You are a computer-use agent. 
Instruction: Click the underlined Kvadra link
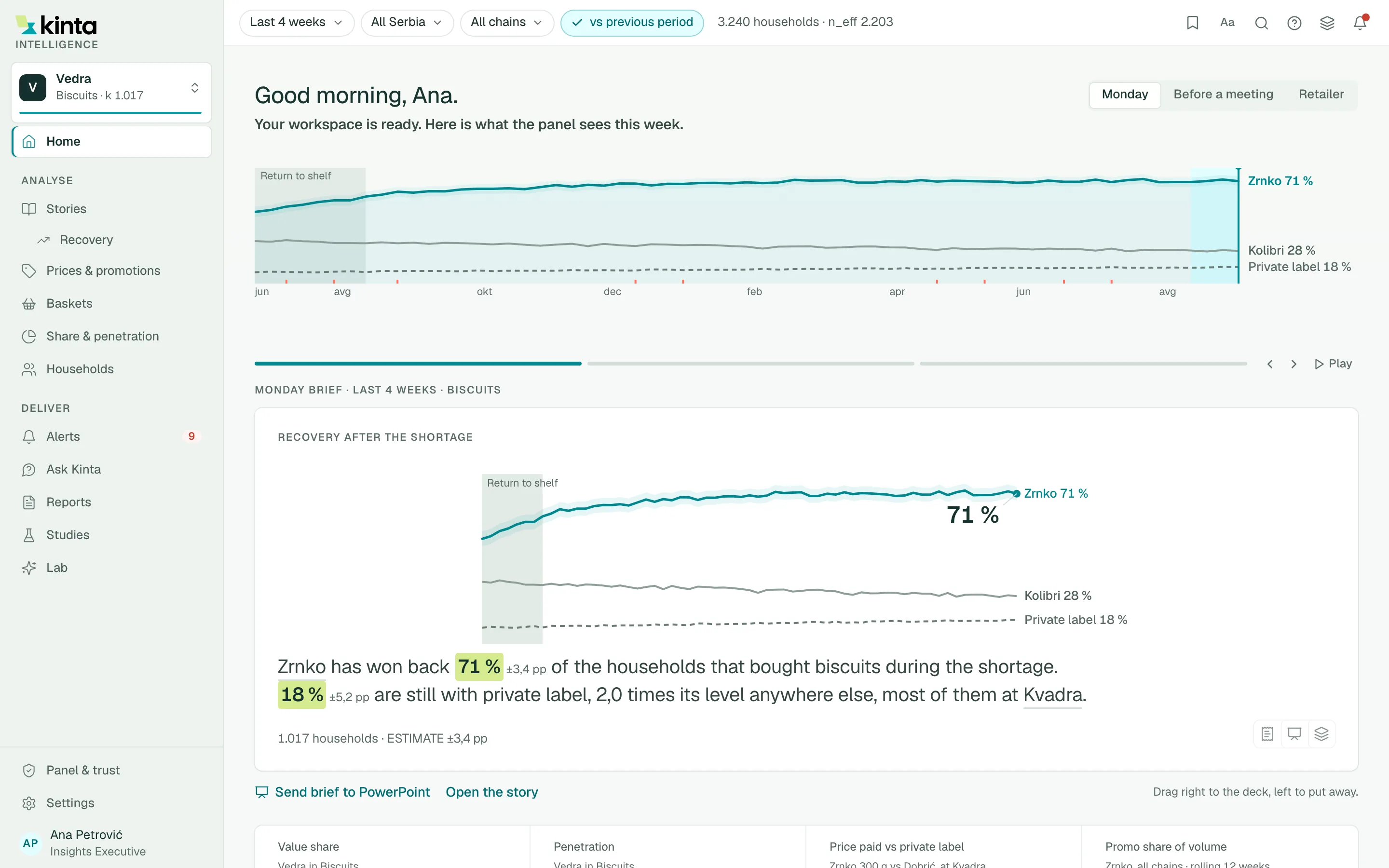tap(1053, 695)
